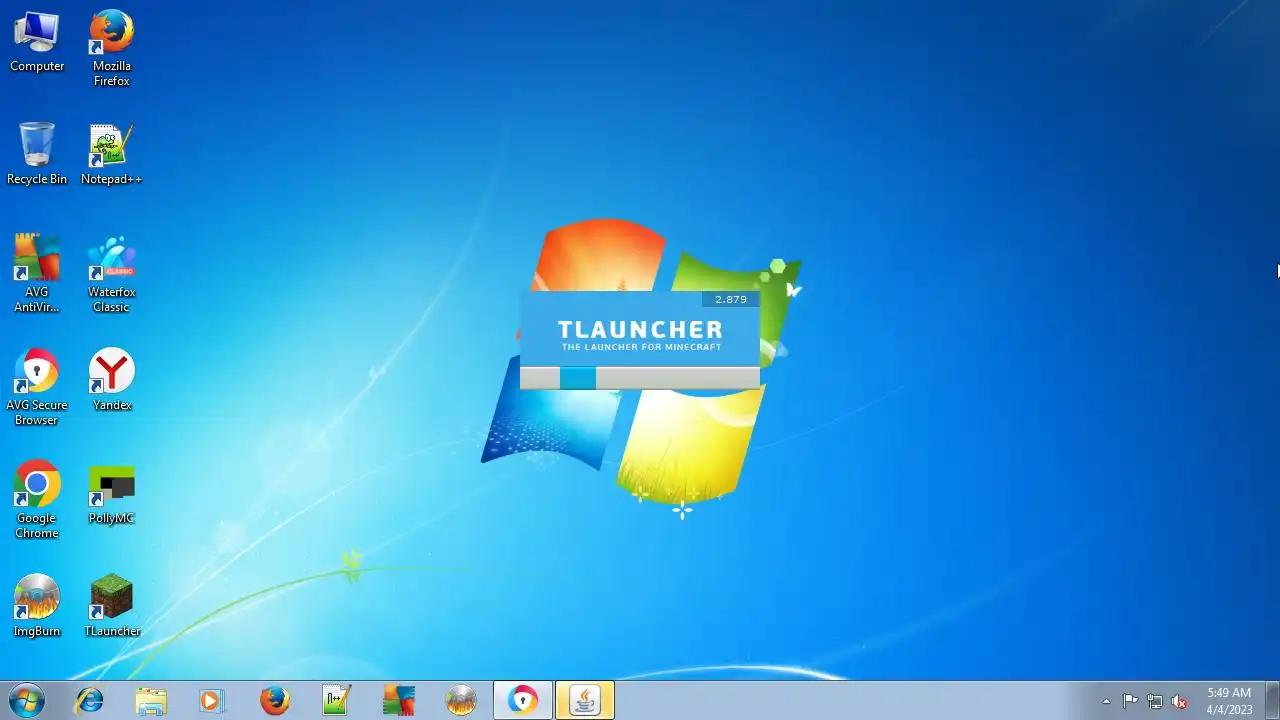Open the network status tray icon
The height and width of the screenshot is (720, 1280).
[1155, 701]
